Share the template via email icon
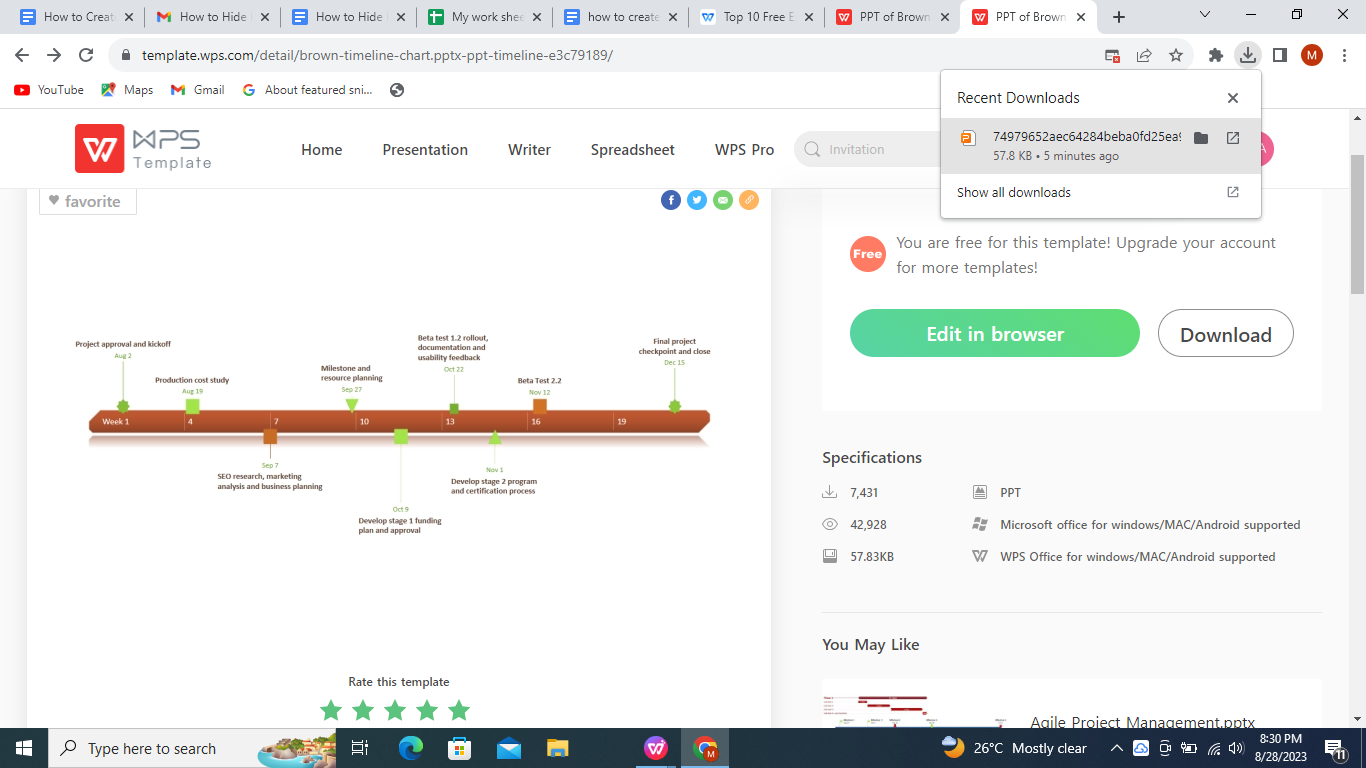 [x=723, y=200]
